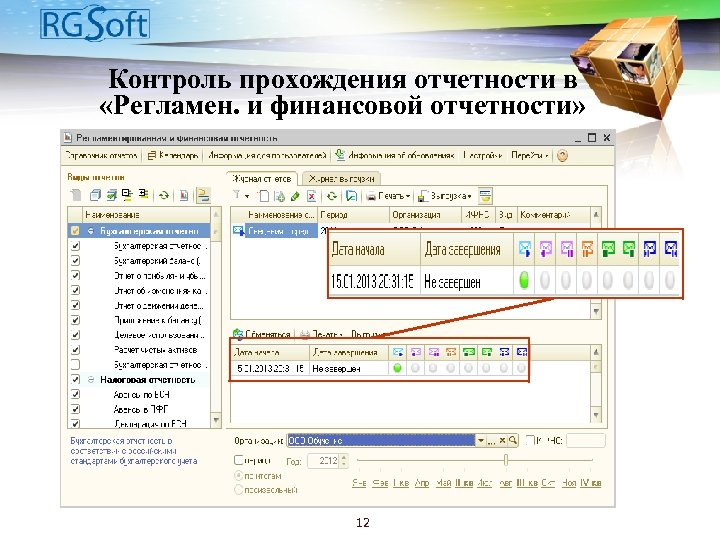The image size is (720, 540).
Task: Select the по итогам radio button
Action: coord(238,476)
